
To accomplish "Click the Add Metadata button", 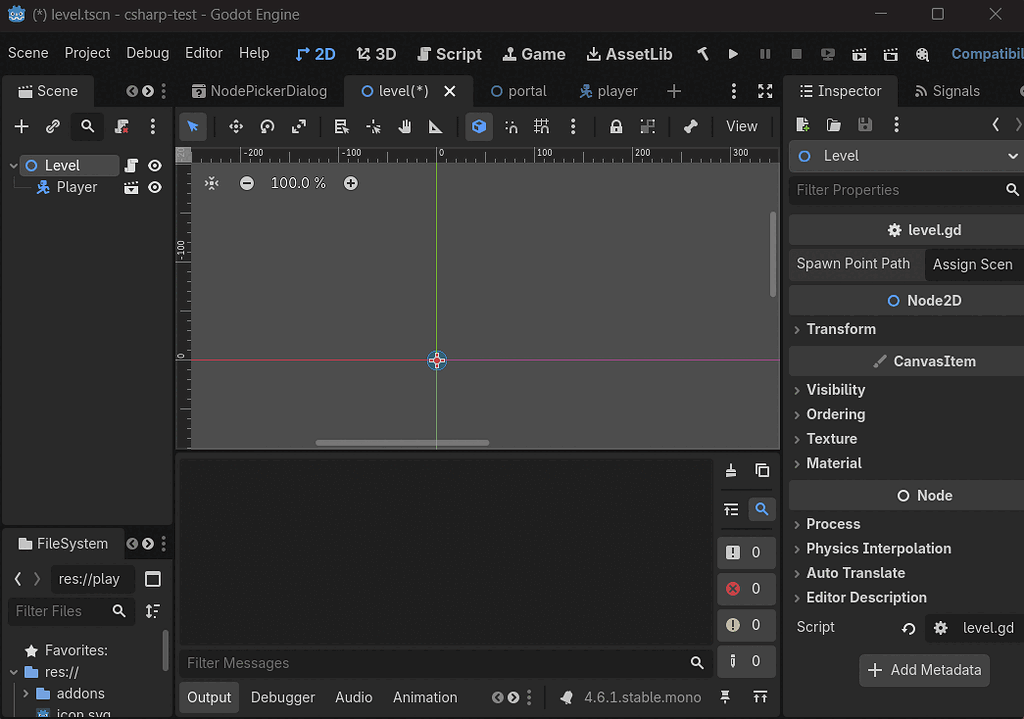I will coord(924,670).
